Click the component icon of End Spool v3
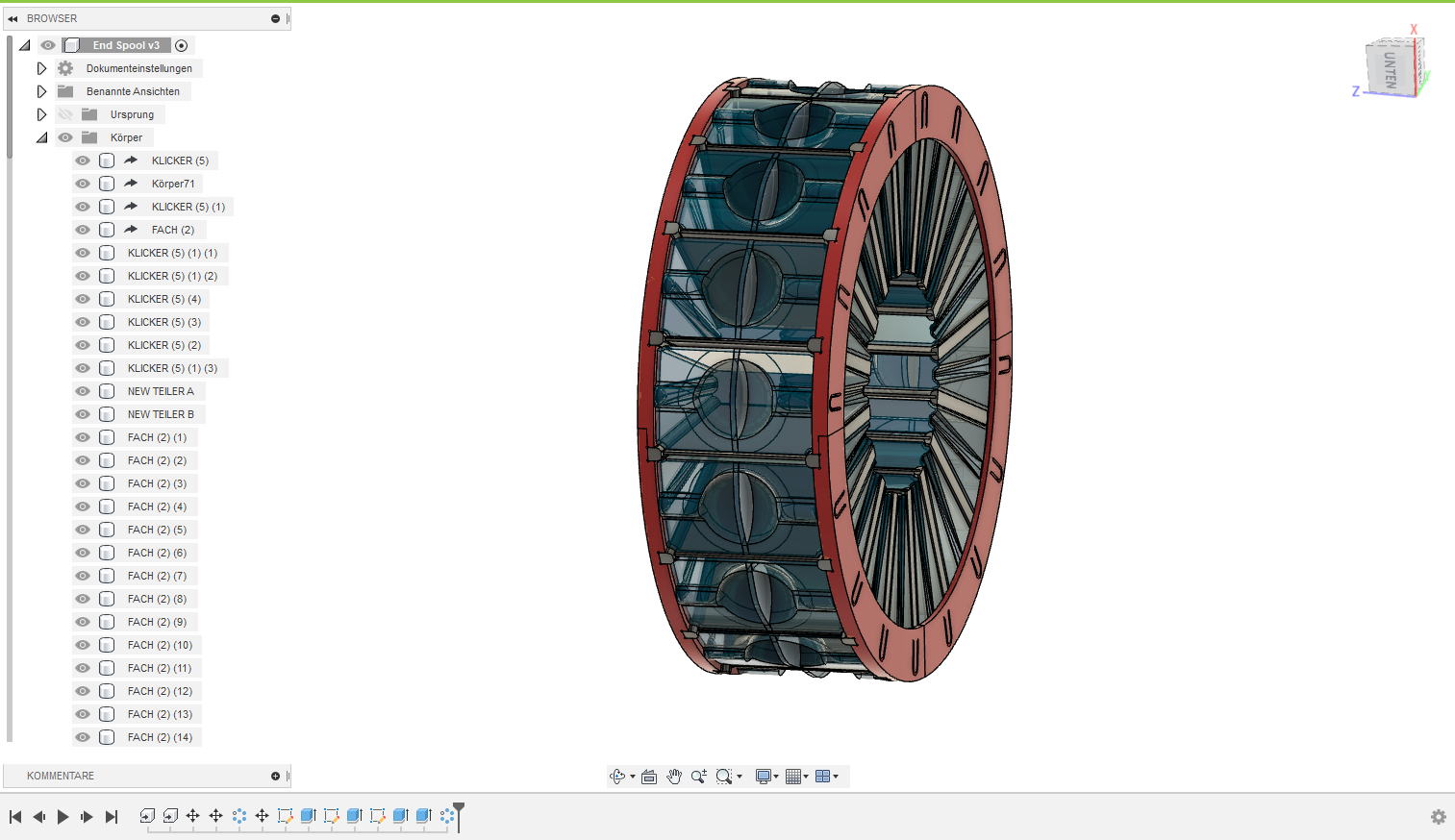 pyautogui.click(x=71, y=45)
